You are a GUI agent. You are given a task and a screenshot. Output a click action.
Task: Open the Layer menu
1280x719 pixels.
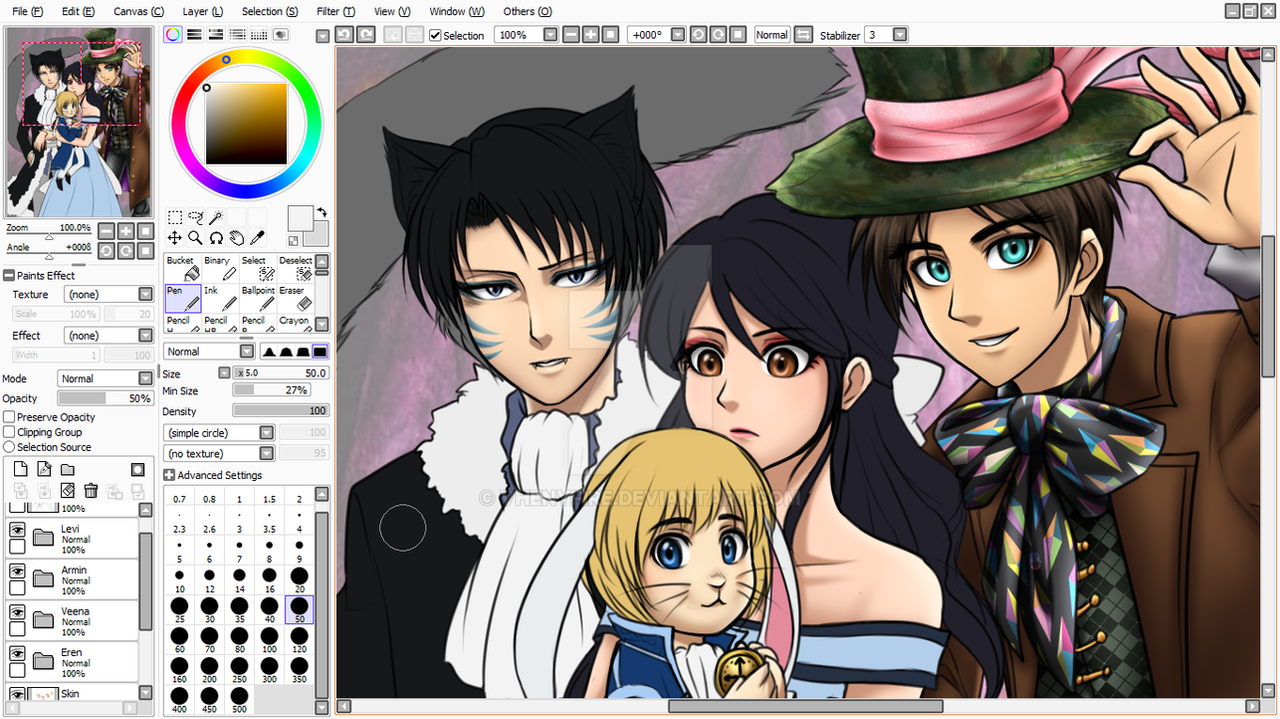tap(203, 11)
